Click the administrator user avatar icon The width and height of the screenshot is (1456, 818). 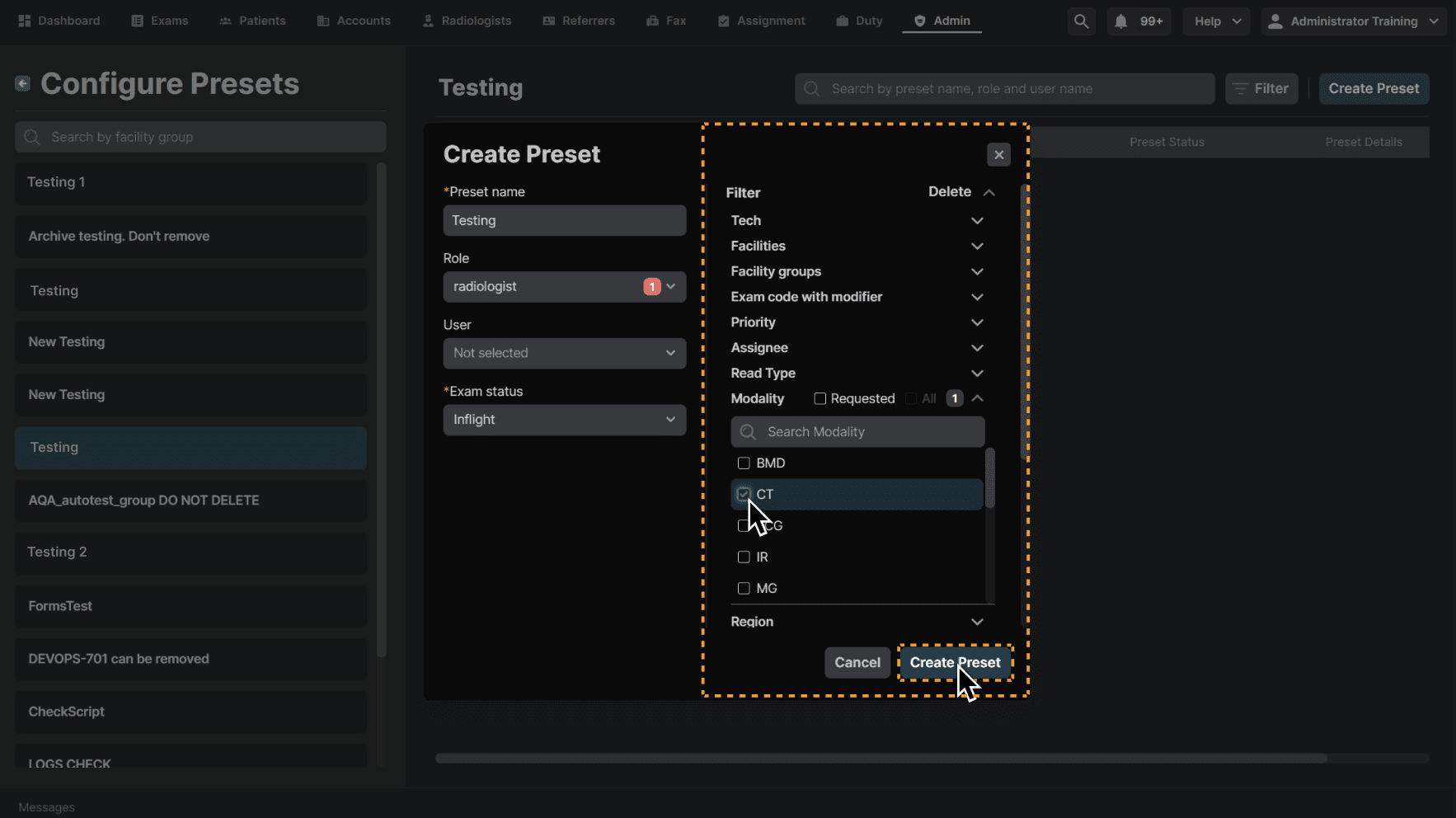tap(1275, 21)
